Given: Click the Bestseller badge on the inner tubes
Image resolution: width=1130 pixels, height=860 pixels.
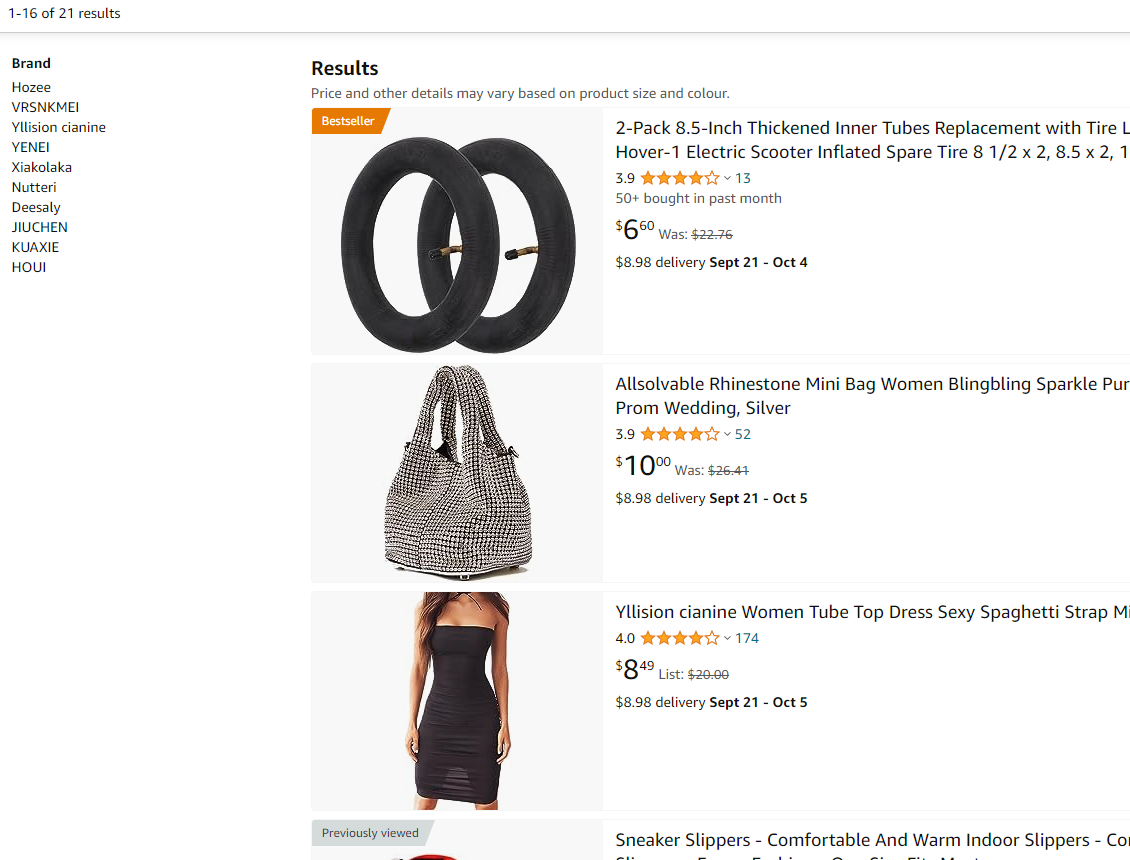Looking at the screenshot, I should [348, 121].
